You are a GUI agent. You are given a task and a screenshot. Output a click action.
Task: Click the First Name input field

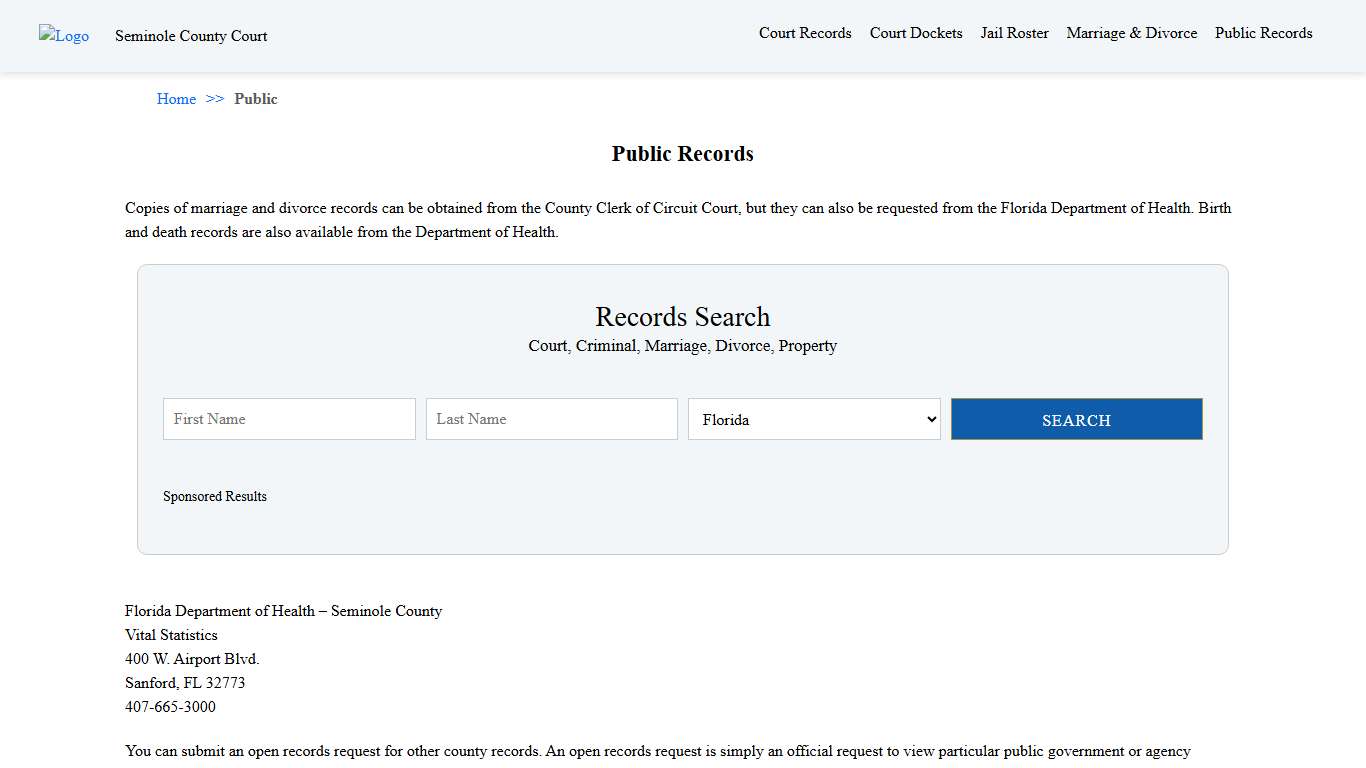coord(288,419)
